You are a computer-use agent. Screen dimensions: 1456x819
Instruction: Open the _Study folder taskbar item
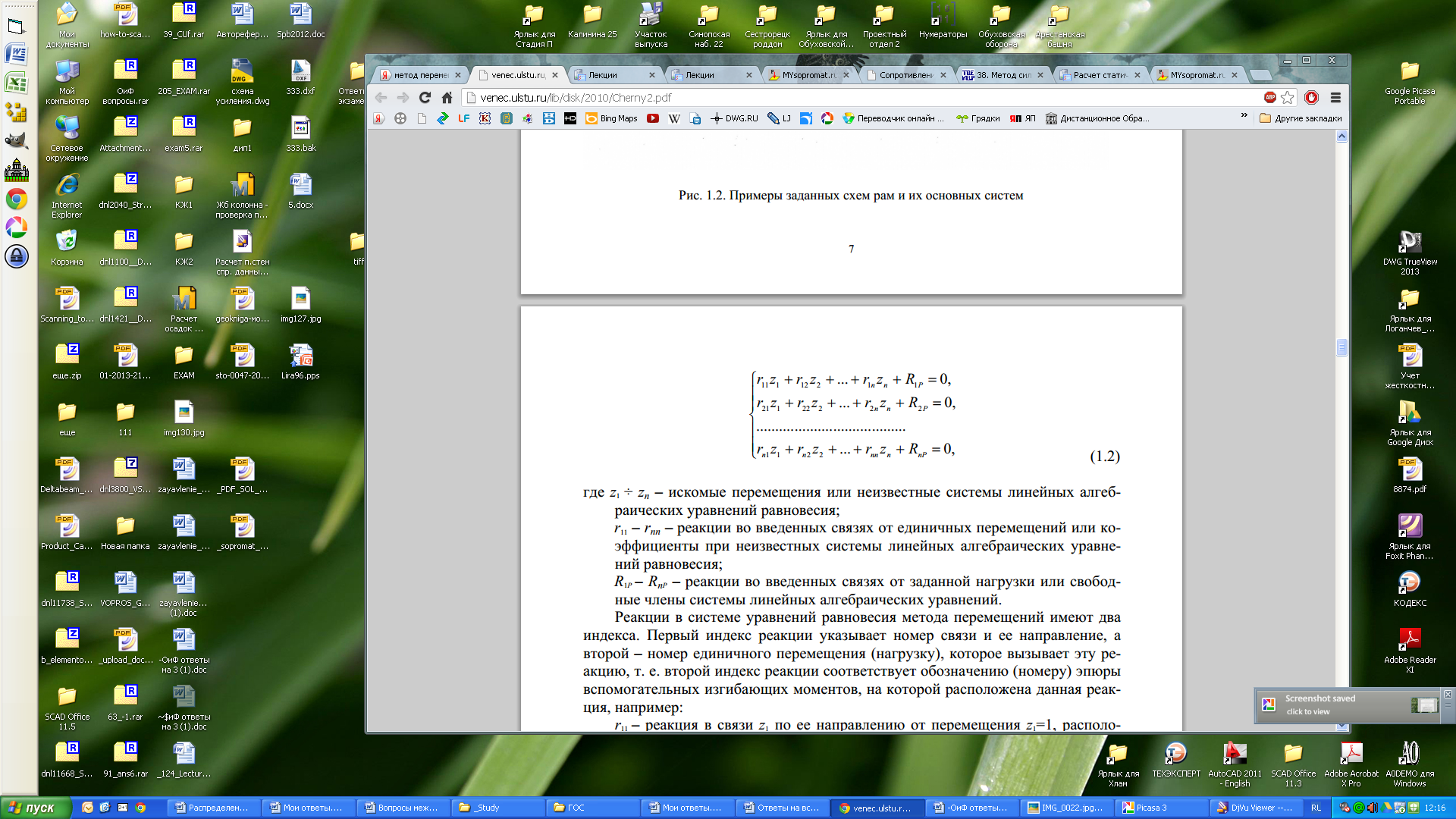click(x=498, y=808)
